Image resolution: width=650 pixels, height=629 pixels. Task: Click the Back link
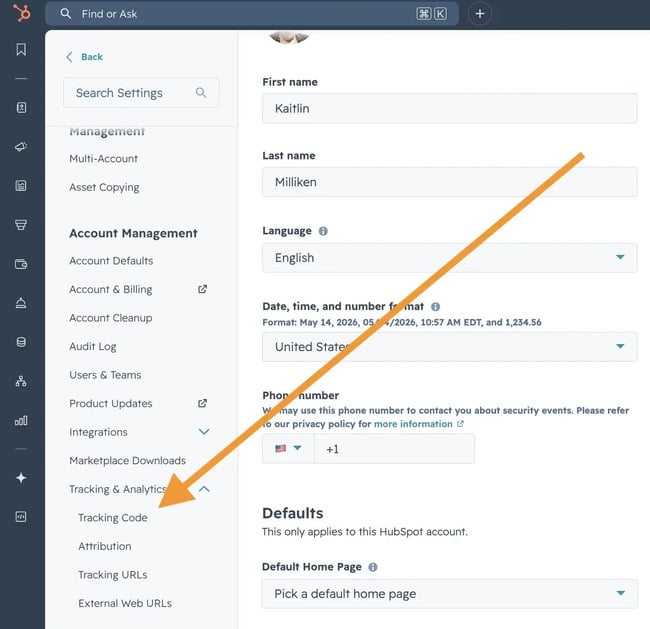pos(92,57)
